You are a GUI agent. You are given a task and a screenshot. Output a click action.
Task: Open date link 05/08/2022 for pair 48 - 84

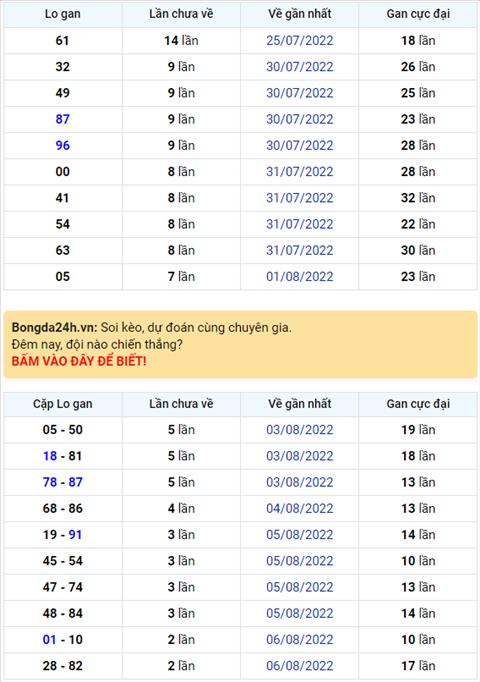300,613
